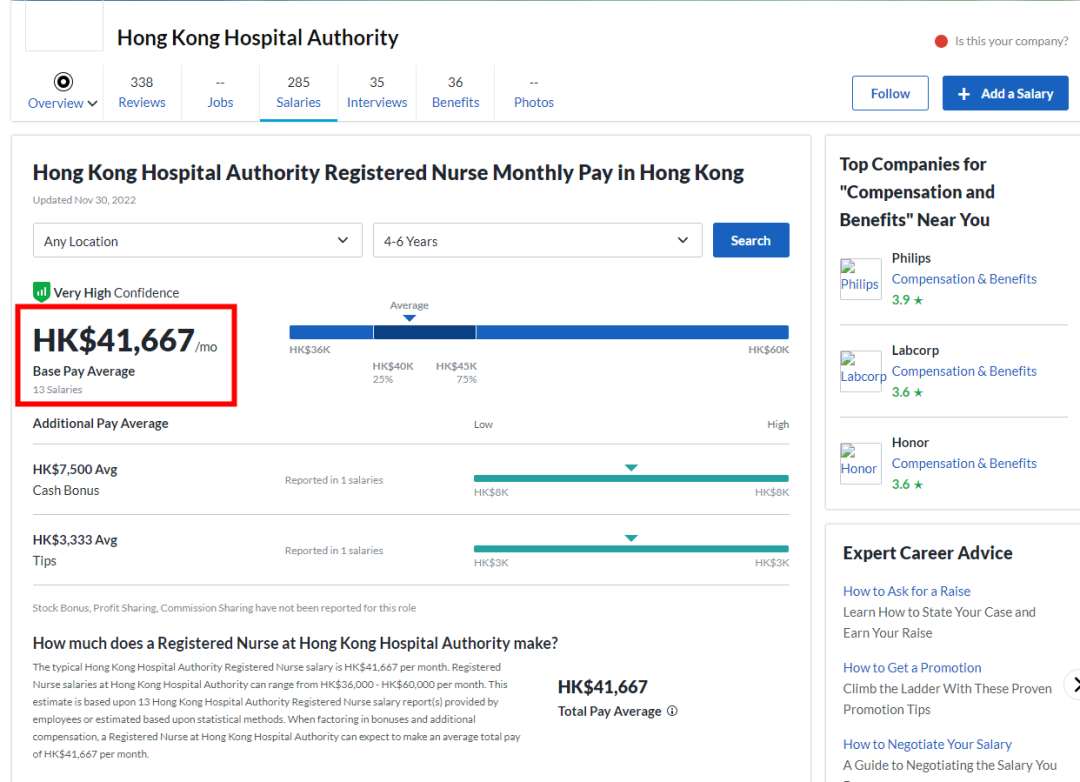Click the Philips company logo

tap(860, 279)
